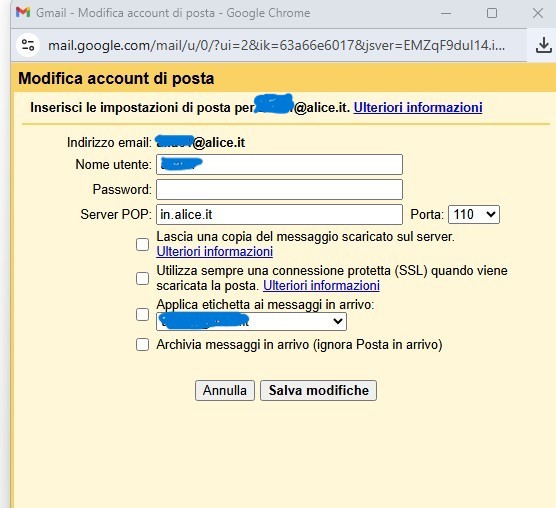Open Ulteriori informazioni link under server copy option
The width and height of the screenshot is (556, 508).
215,251
